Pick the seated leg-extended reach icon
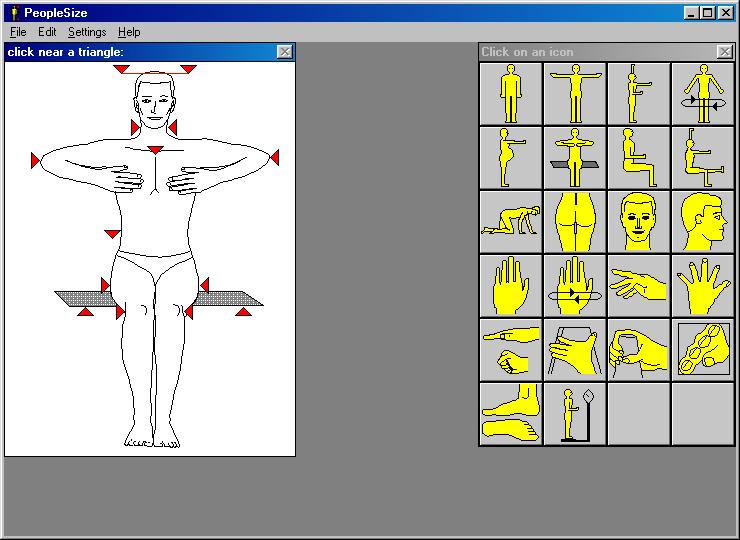The width and height of the screenshot is (740, 540). (703, 158)
